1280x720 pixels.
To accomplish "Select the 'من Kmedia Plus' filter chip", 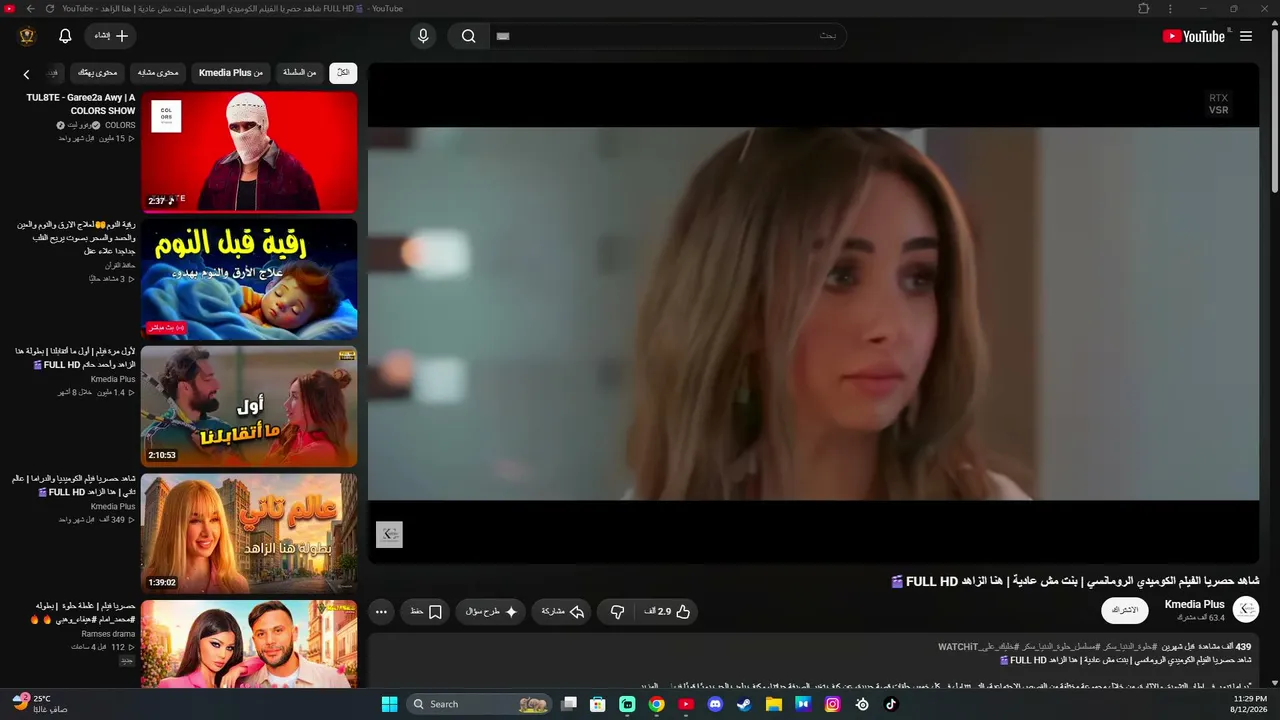I will 231,73.
